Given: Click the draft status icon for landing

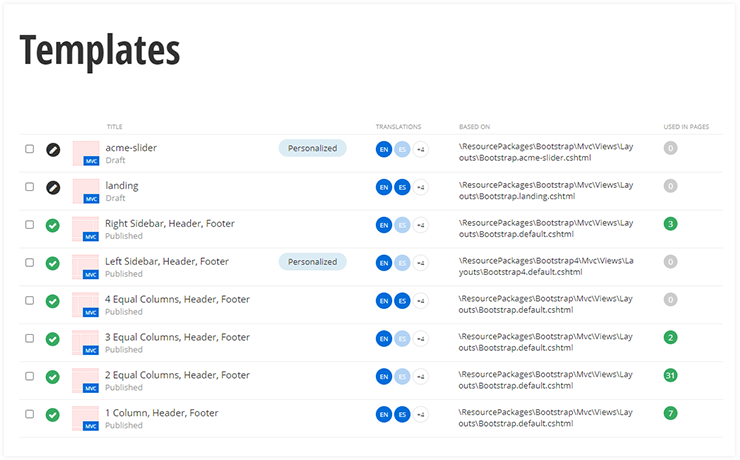Looking at the screenshot, I should tap(53, 187).
